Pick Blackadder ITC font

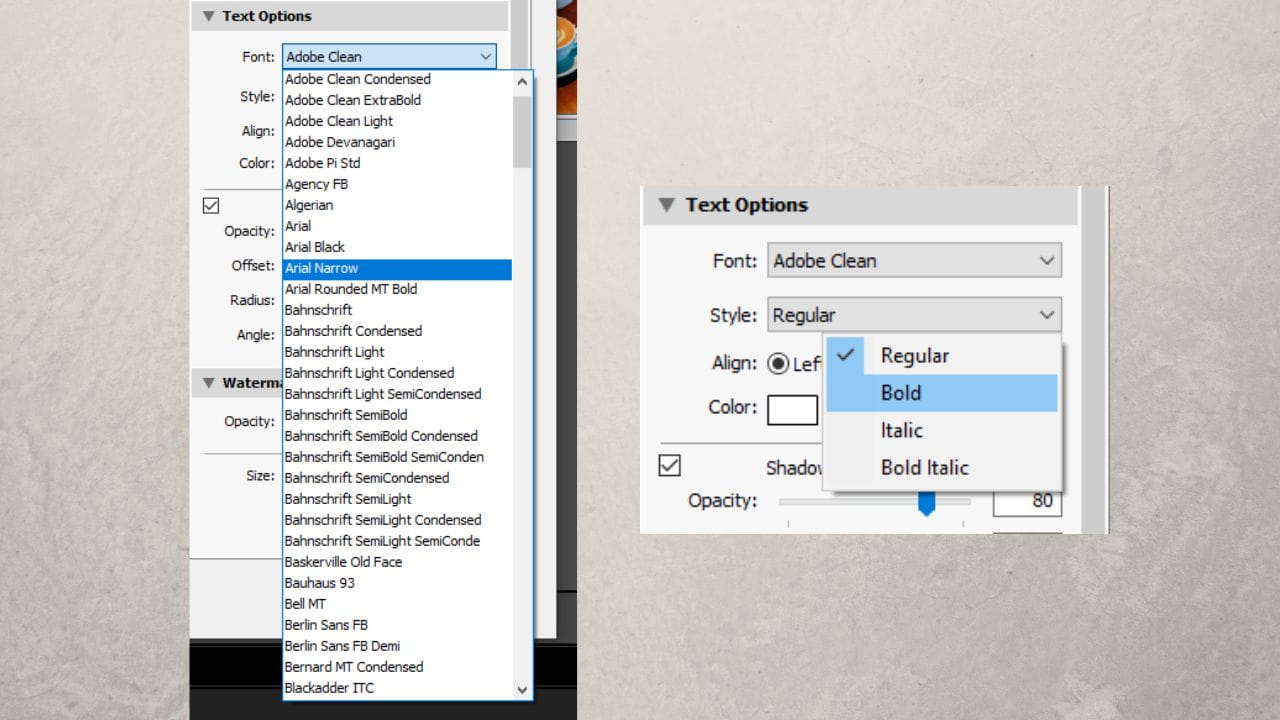pos(397,688)
